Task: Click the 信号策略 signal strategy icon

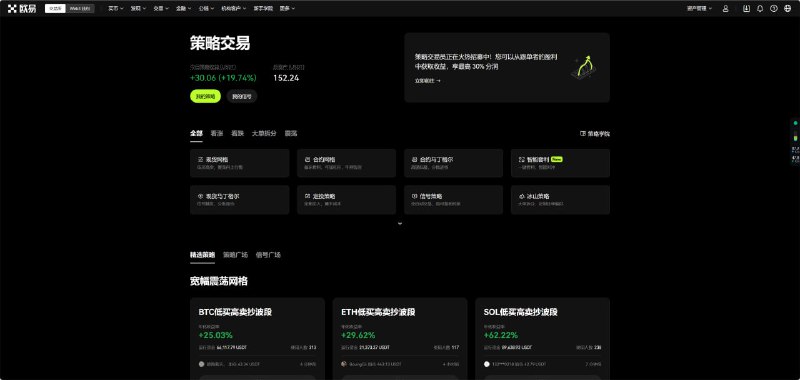Action: [x=414, y=196]
